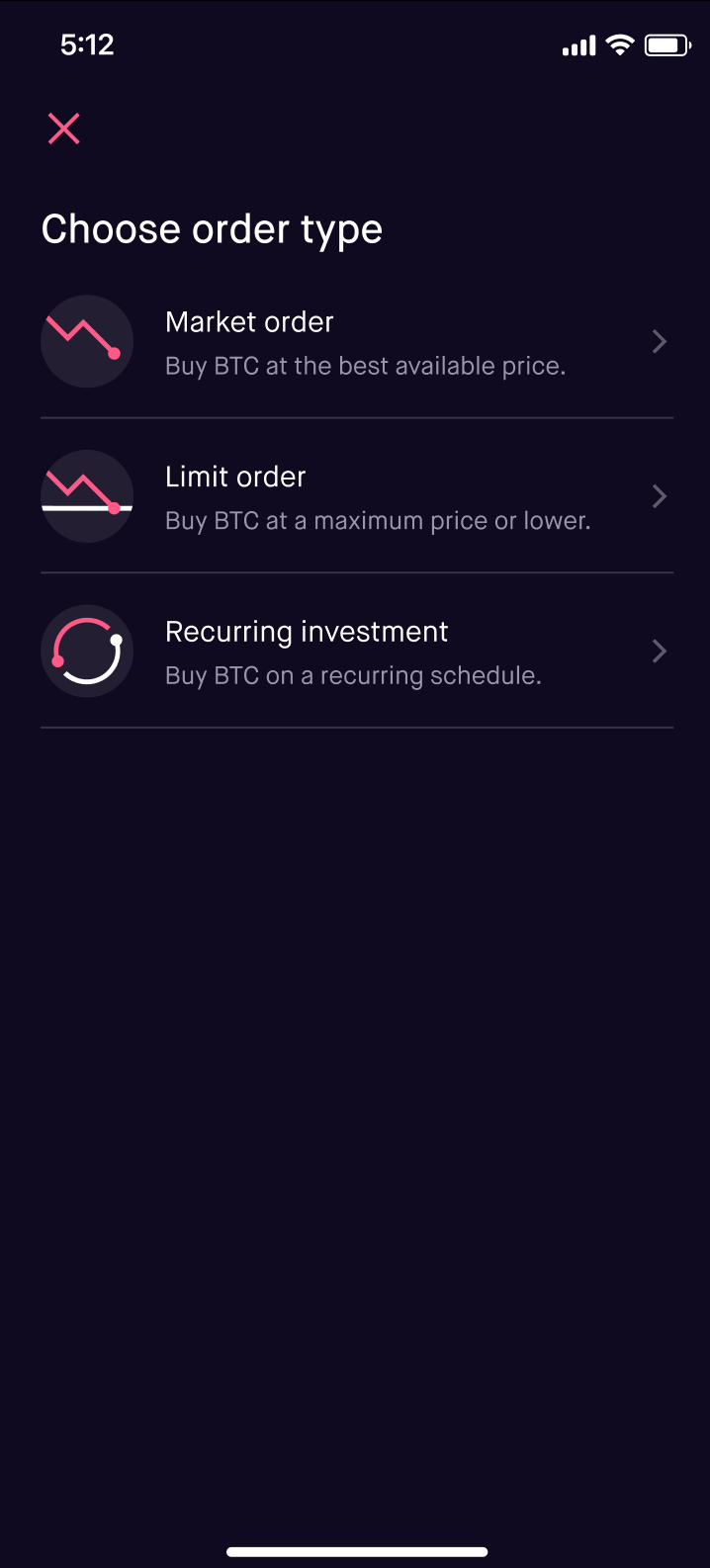Viewport: 710px width, 1568px height.
Task: Close the order type screen with pink X
Action: tap(64, 129)
